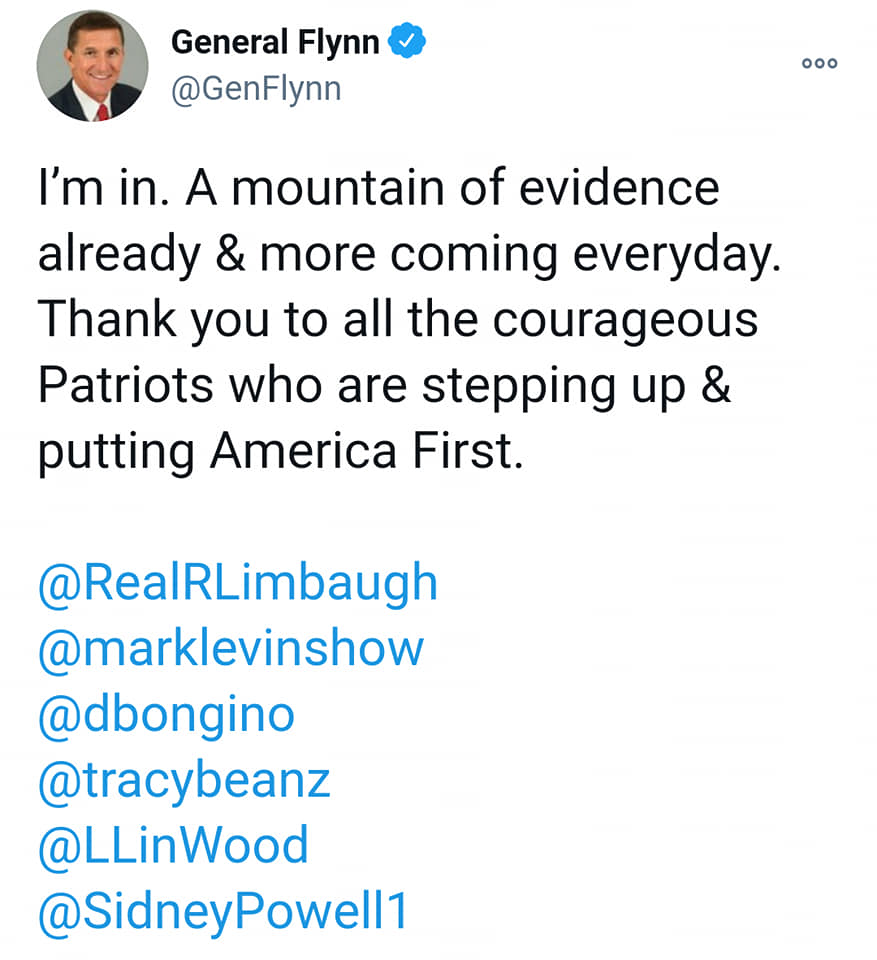
Task: Open the @GenFlynn handle link
Action: click(x=256, y=89)
